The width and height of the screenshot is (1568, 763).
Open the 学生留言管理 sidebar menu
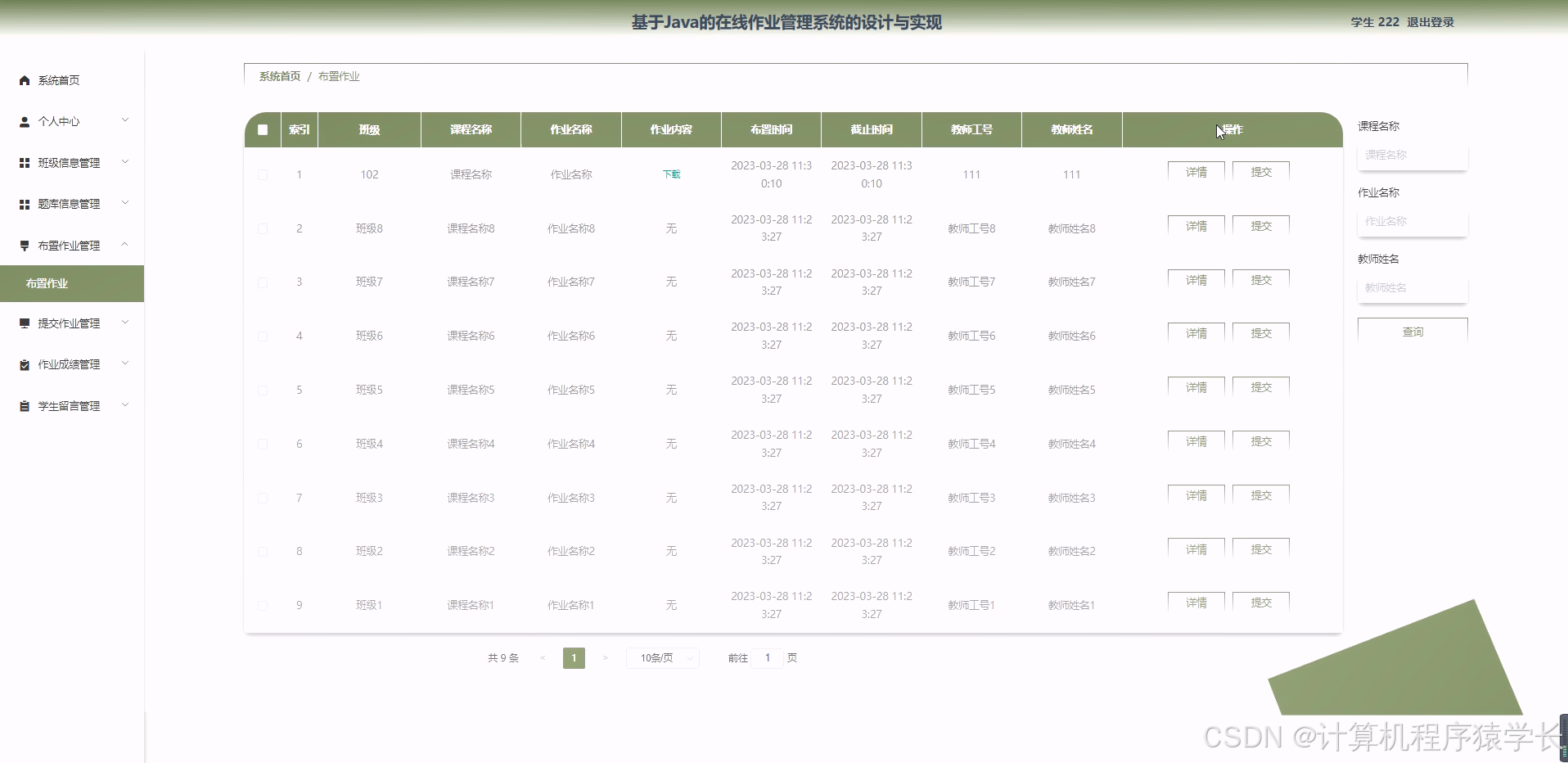72,406
